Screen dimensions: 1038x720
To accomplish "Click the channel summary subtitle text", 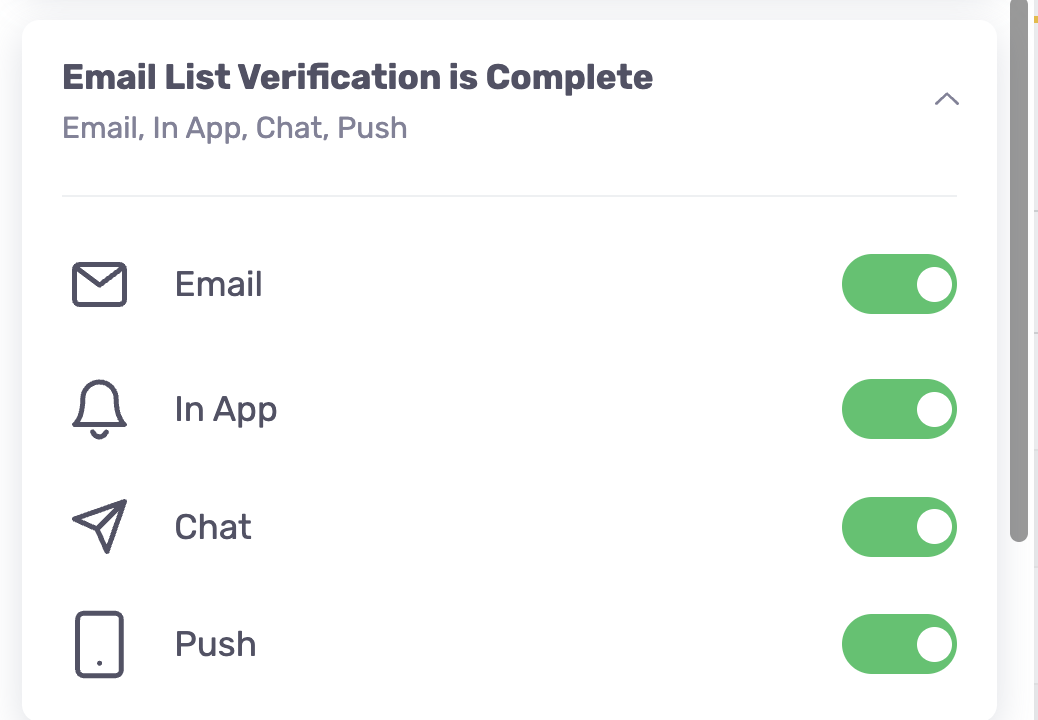I will click(x=234, y=128).
